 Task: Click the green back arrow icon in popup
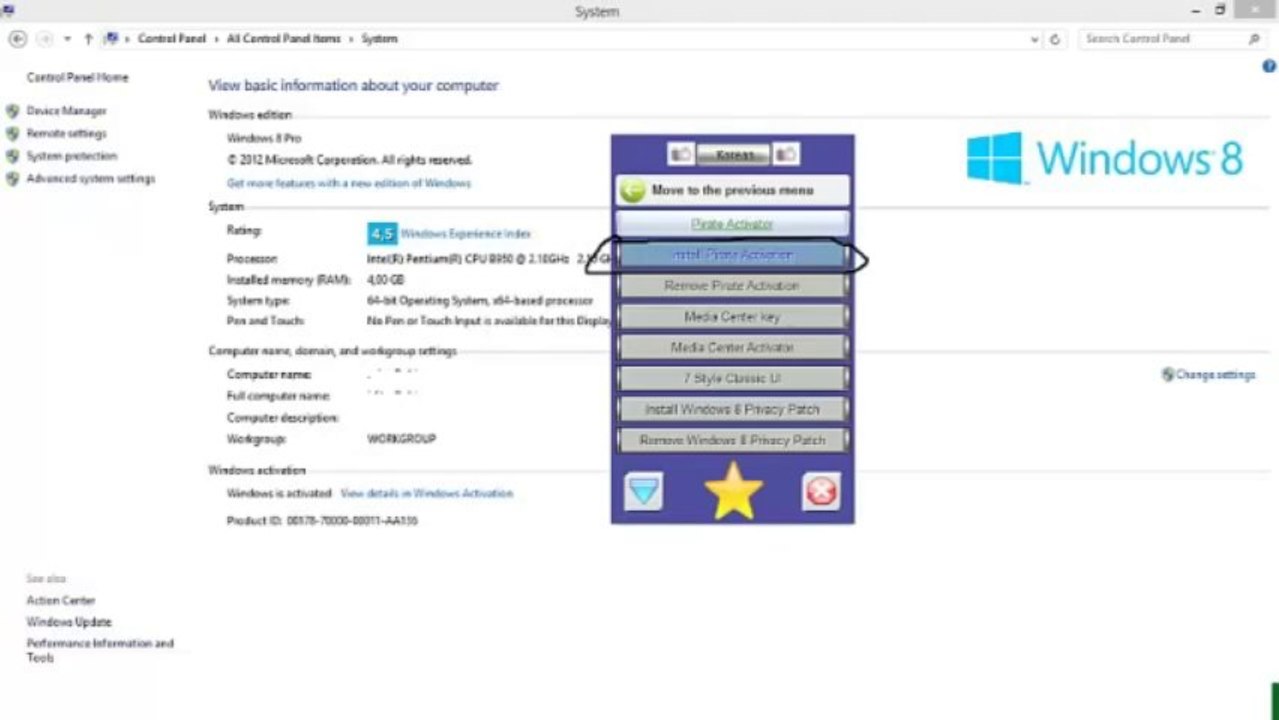click(x=632, y=191)
